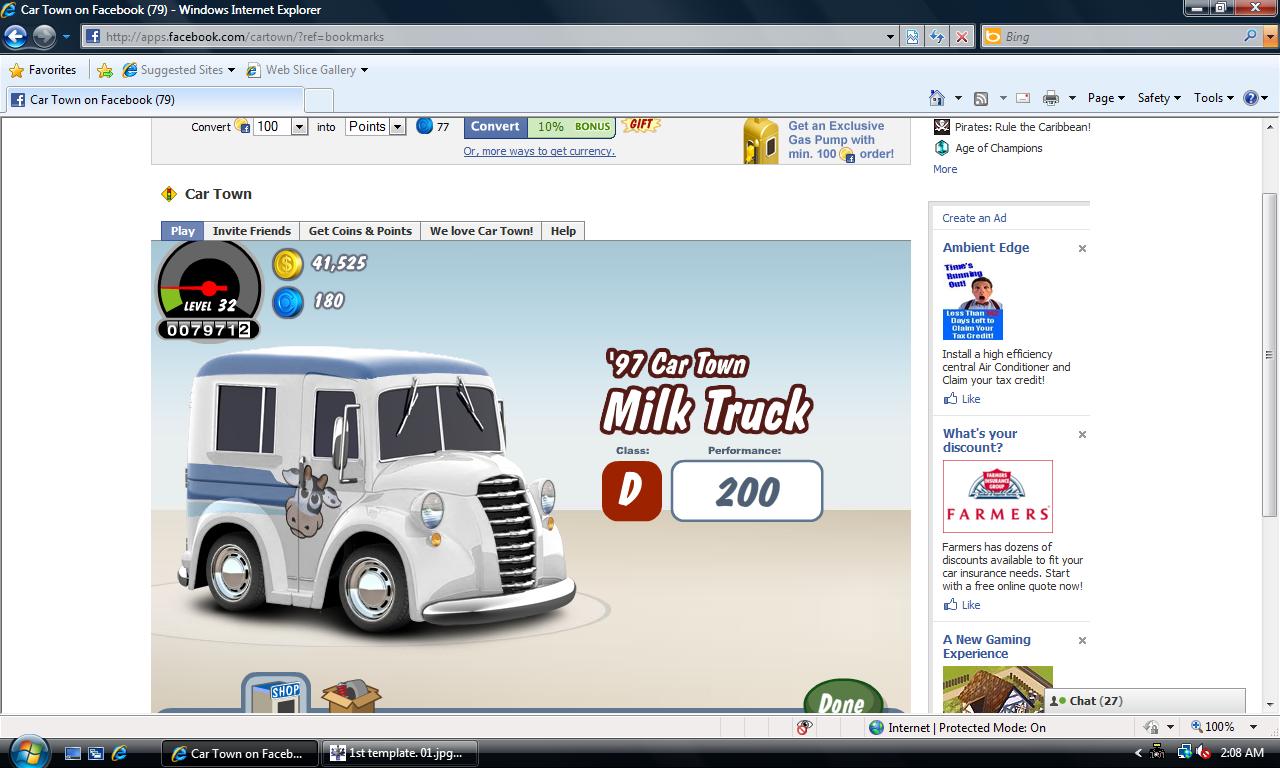Open the Invite Friends tab
The image size is (1280, 768).
(x=251, y=231)
